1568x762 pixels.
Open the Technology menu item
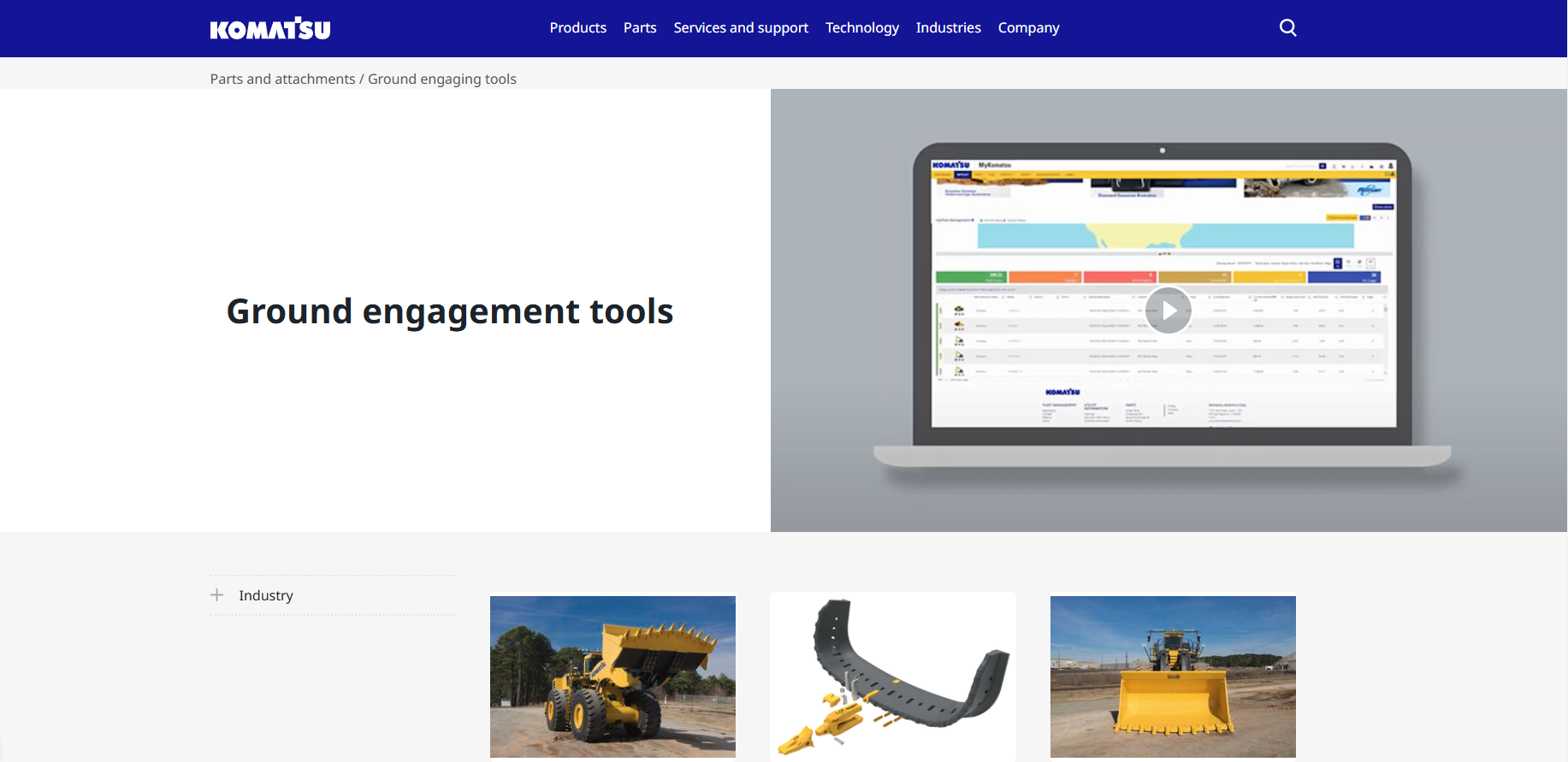point(861,28)
